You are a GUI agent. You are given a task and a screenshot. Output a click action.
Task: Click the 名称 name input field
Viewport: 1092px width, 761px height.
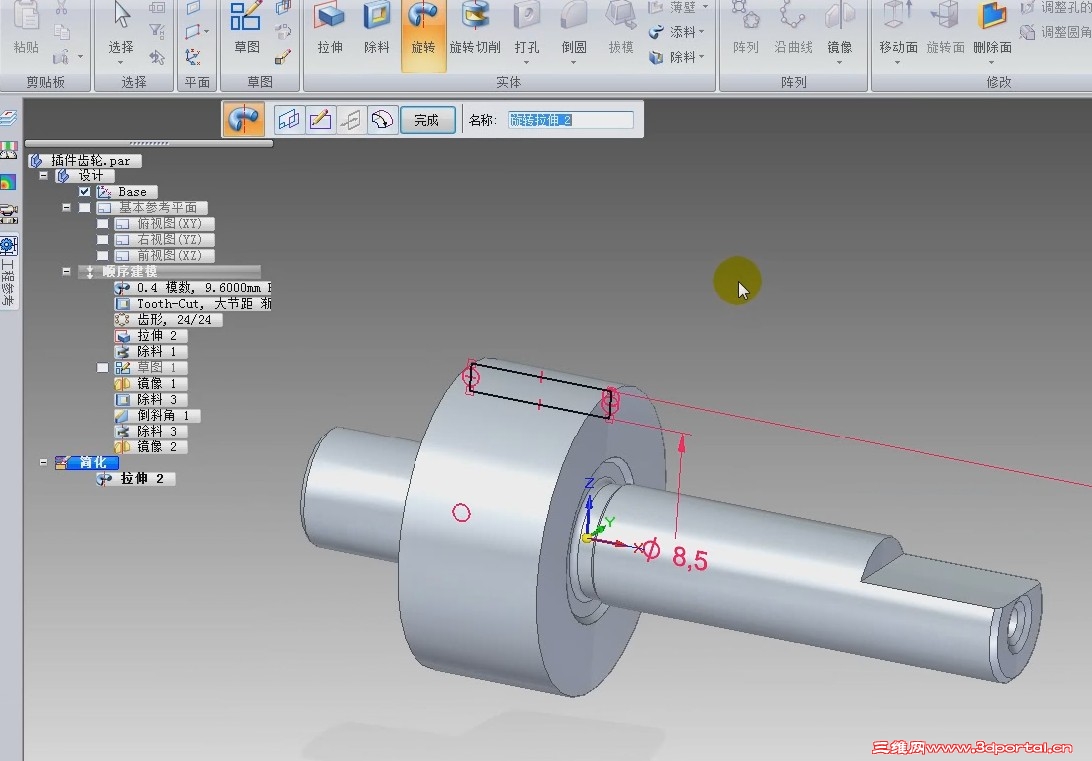[570, 120]
